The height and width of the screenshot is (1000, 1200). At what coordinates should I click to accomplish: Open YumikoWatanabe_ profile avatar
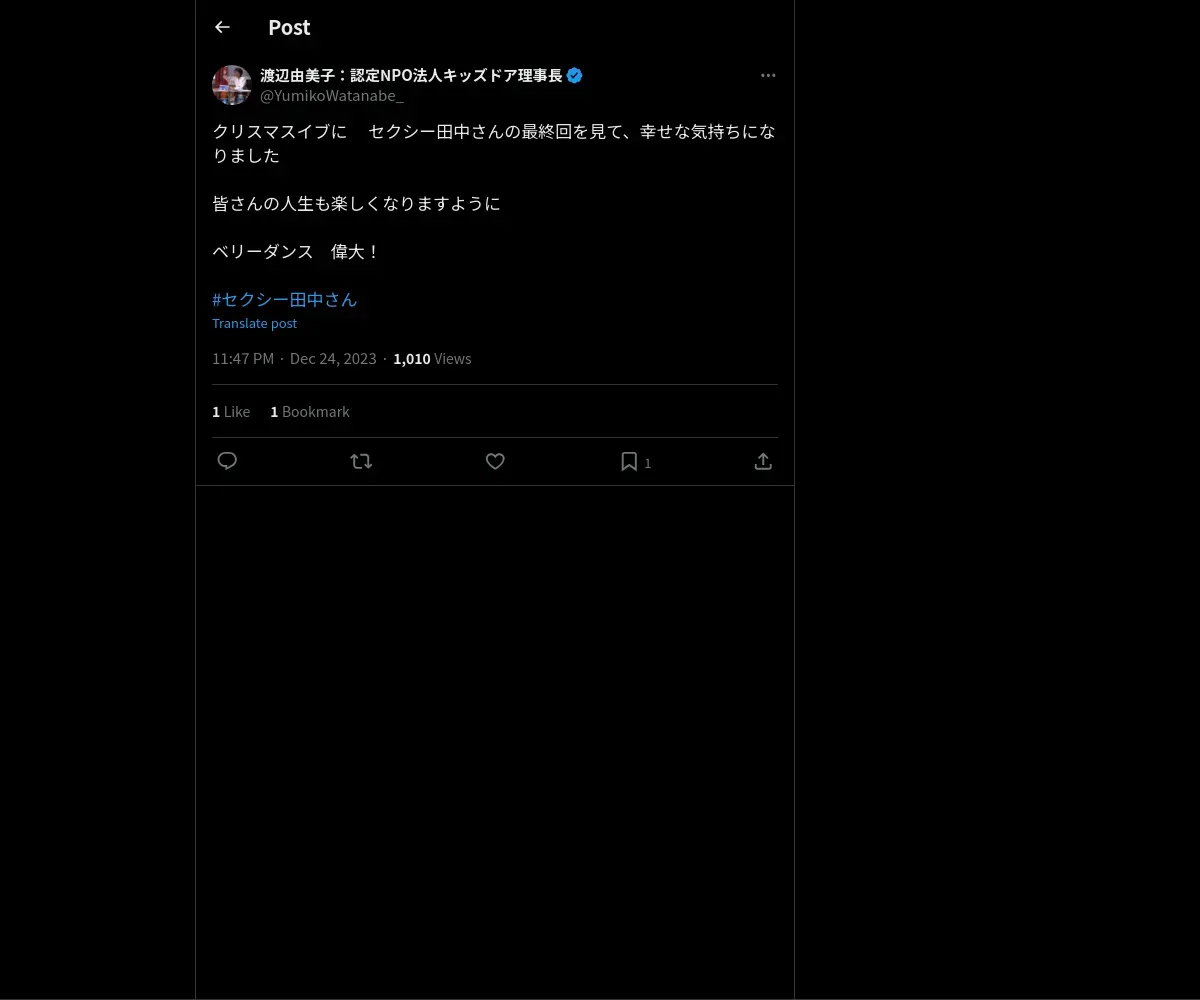coord(232,85)
